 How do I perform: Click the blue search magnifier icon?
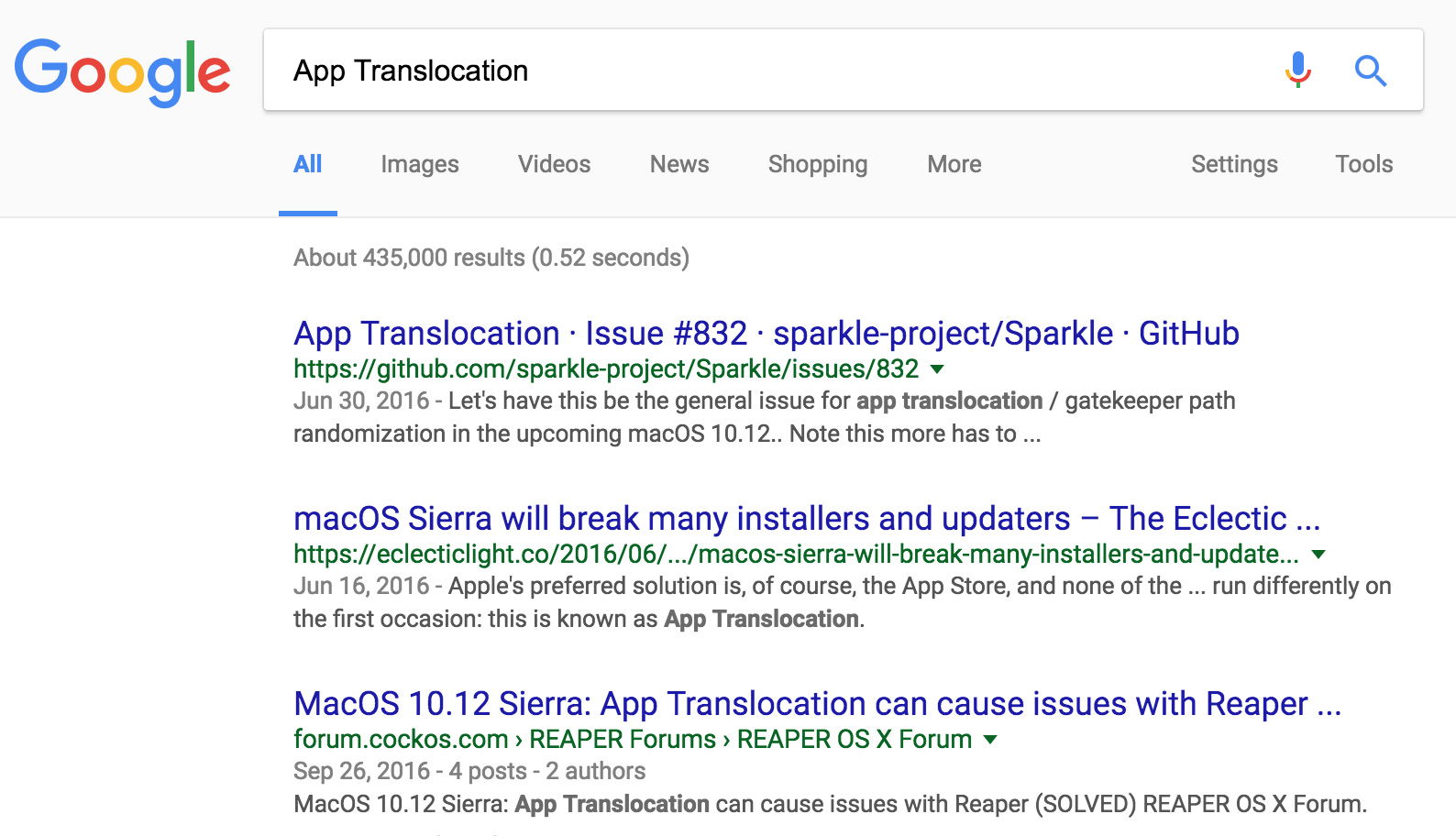(1371, 71)
